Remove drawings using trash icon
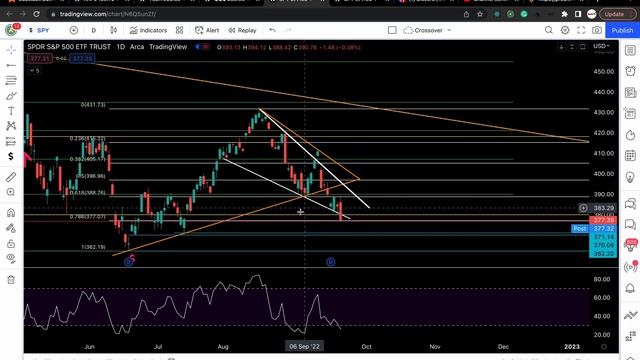Image resolution: width=640 pixels, height=360 pixels. click(x=11, y=280)
